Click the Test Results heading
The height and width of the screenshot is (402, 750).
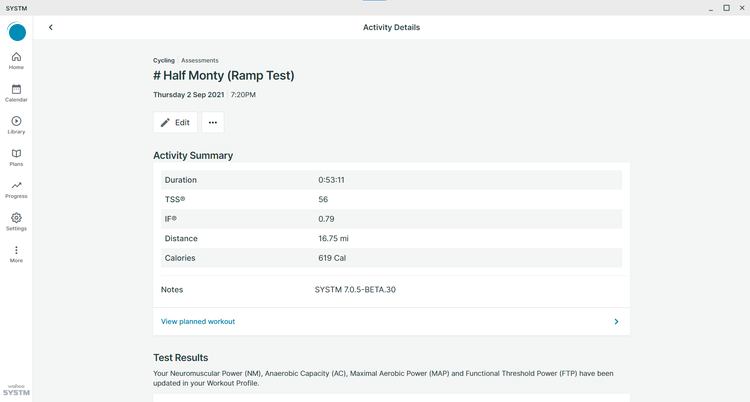tap(181, 357)
